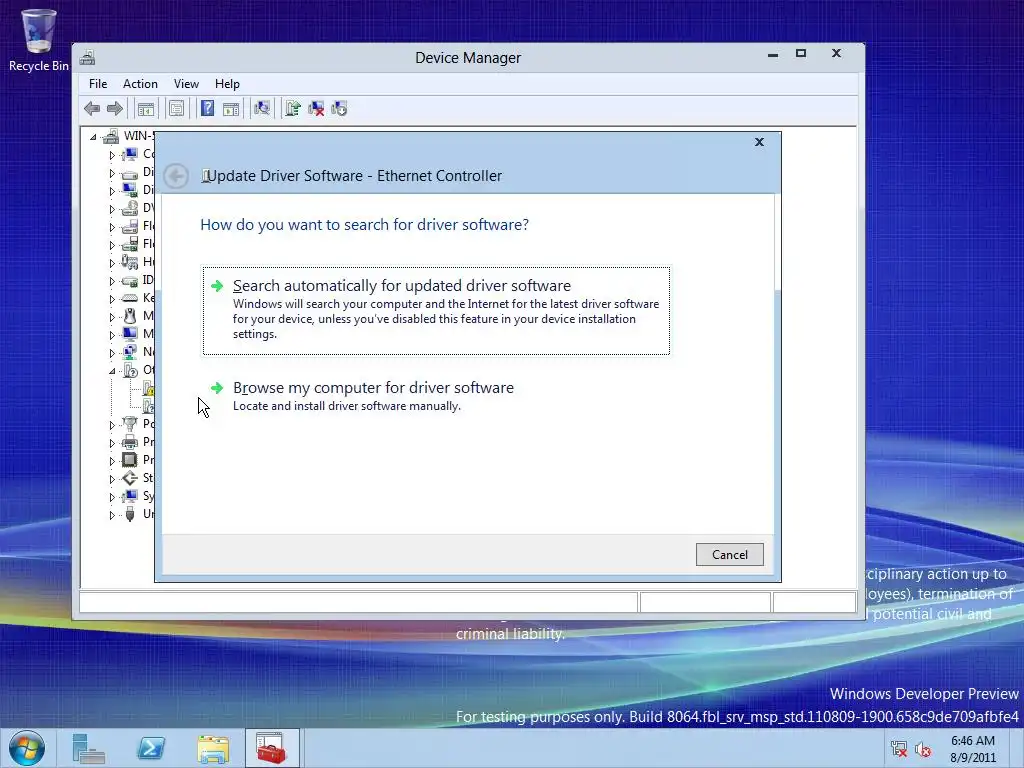Screen dimensions: 1024x768
Task: Select the second unknown device under Other devices
Action: pos(148,406)
